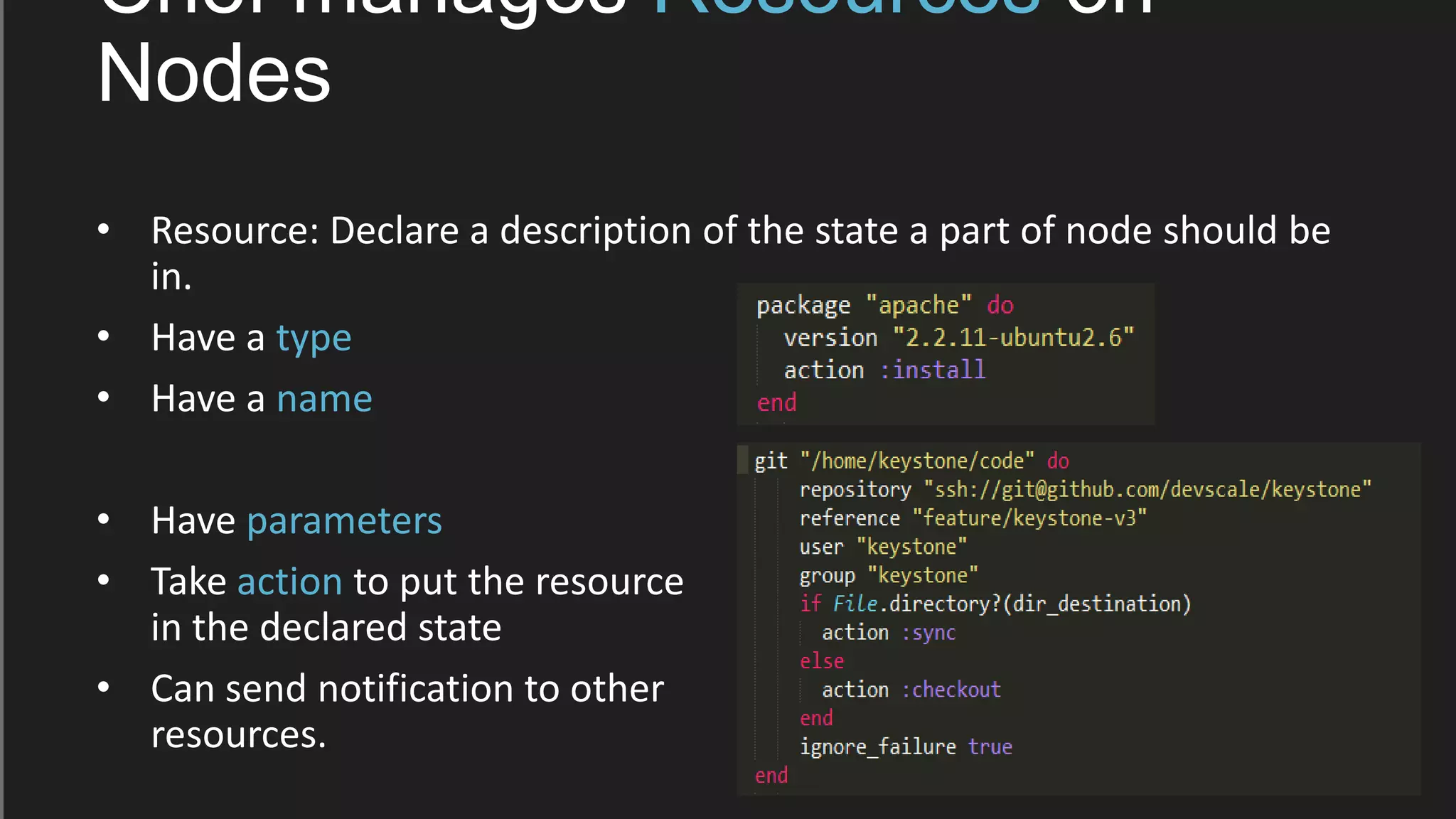The width and height of the screenshot is (1456, 819).
Task: Click the highlighted word "parameters"
Action: [344, 522]
